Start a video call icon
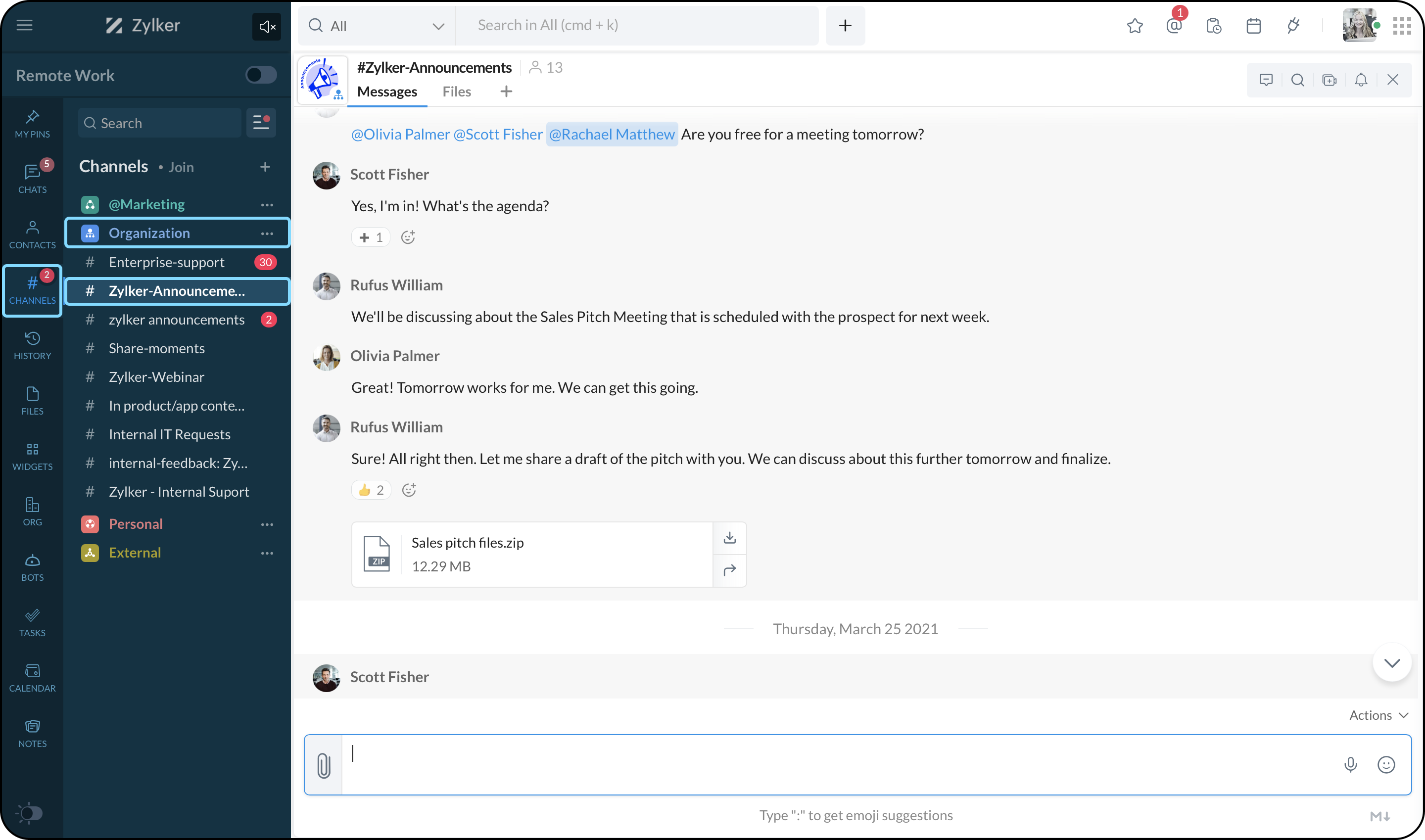Screen dimensions: 1425x840 point(1330,80)
